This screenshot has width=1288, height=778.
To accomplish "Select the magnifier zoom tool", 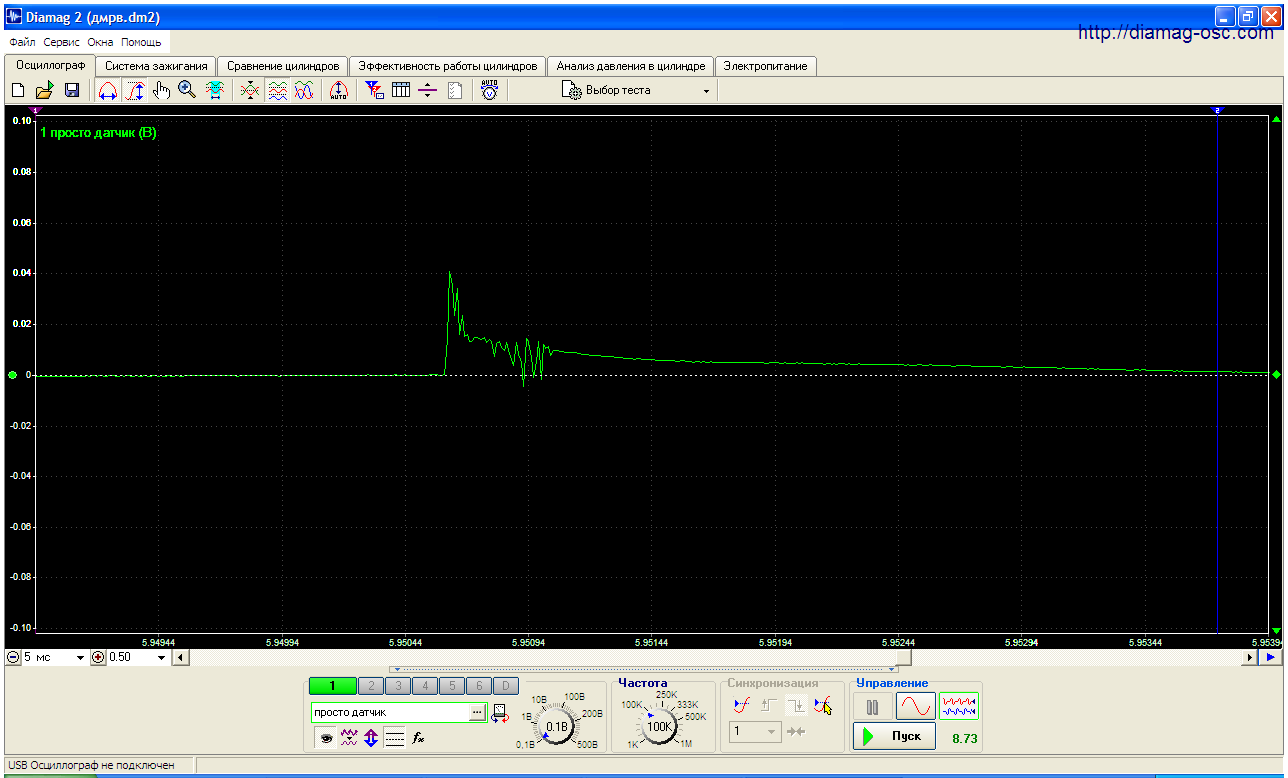I will pos(187,90).
